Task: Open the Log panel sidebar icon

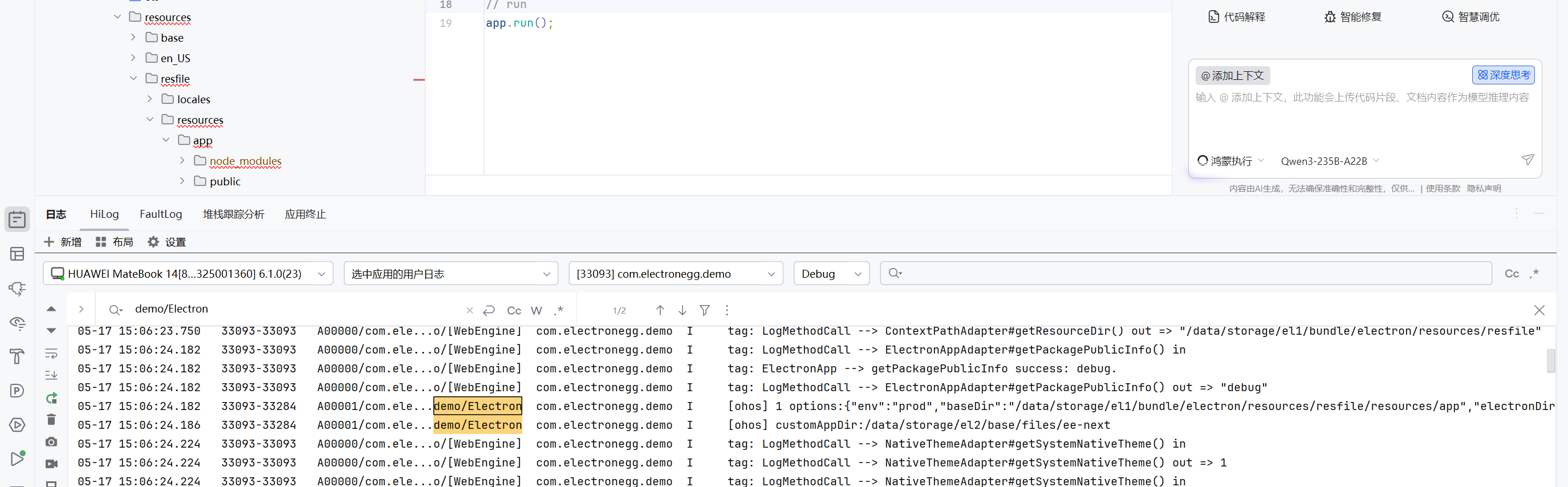Action: coord(17,219)
